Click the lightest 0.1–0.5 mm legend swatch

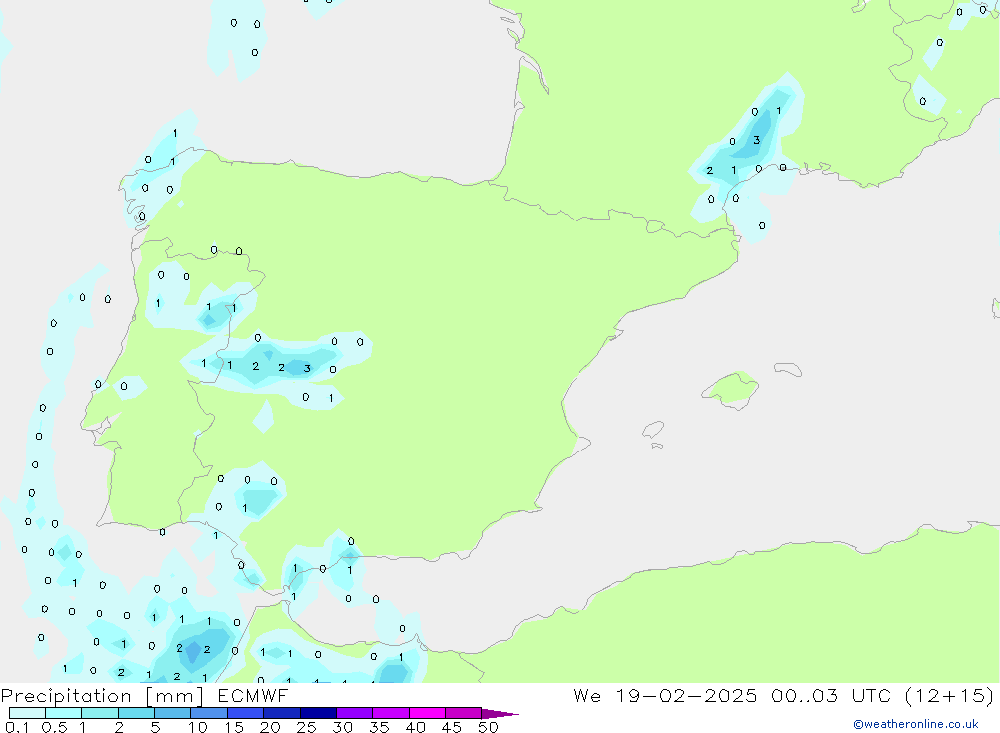pyautogui.click(x=27, y=713)
